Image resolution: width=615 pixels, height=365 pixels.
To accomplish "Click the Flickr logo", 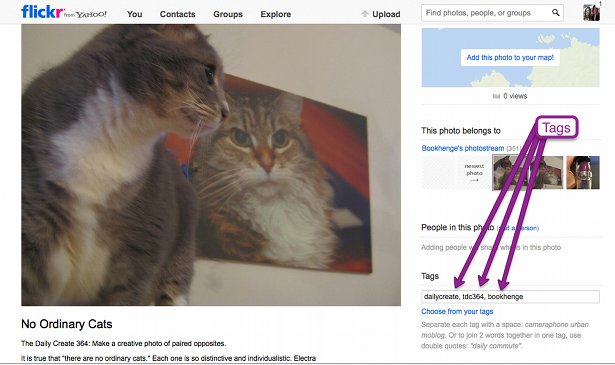I will [42, 12].
